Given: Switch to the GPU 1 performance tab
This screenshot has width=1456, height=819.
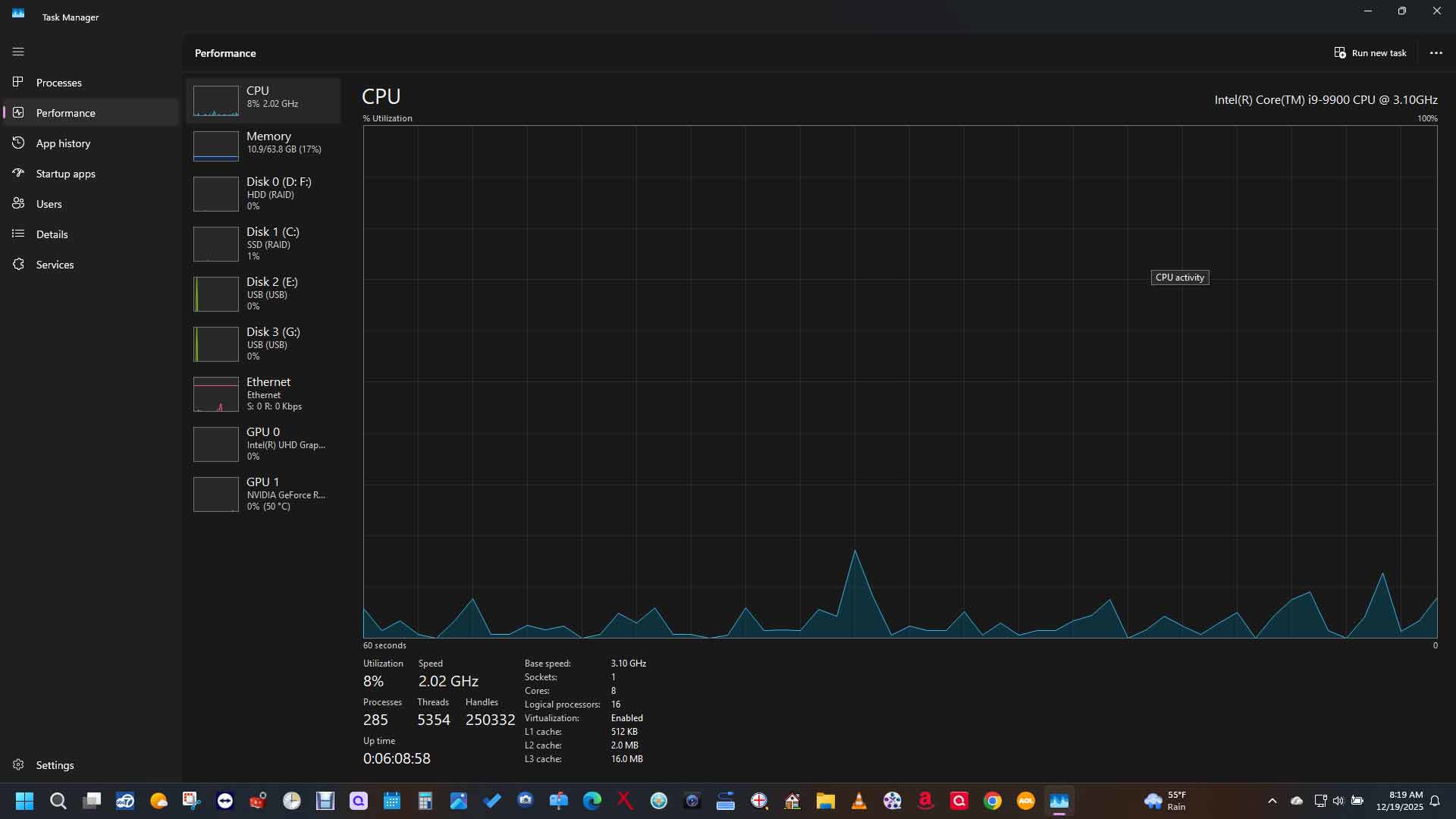Looking at the screenshot, I should click(x=263, y=493).
